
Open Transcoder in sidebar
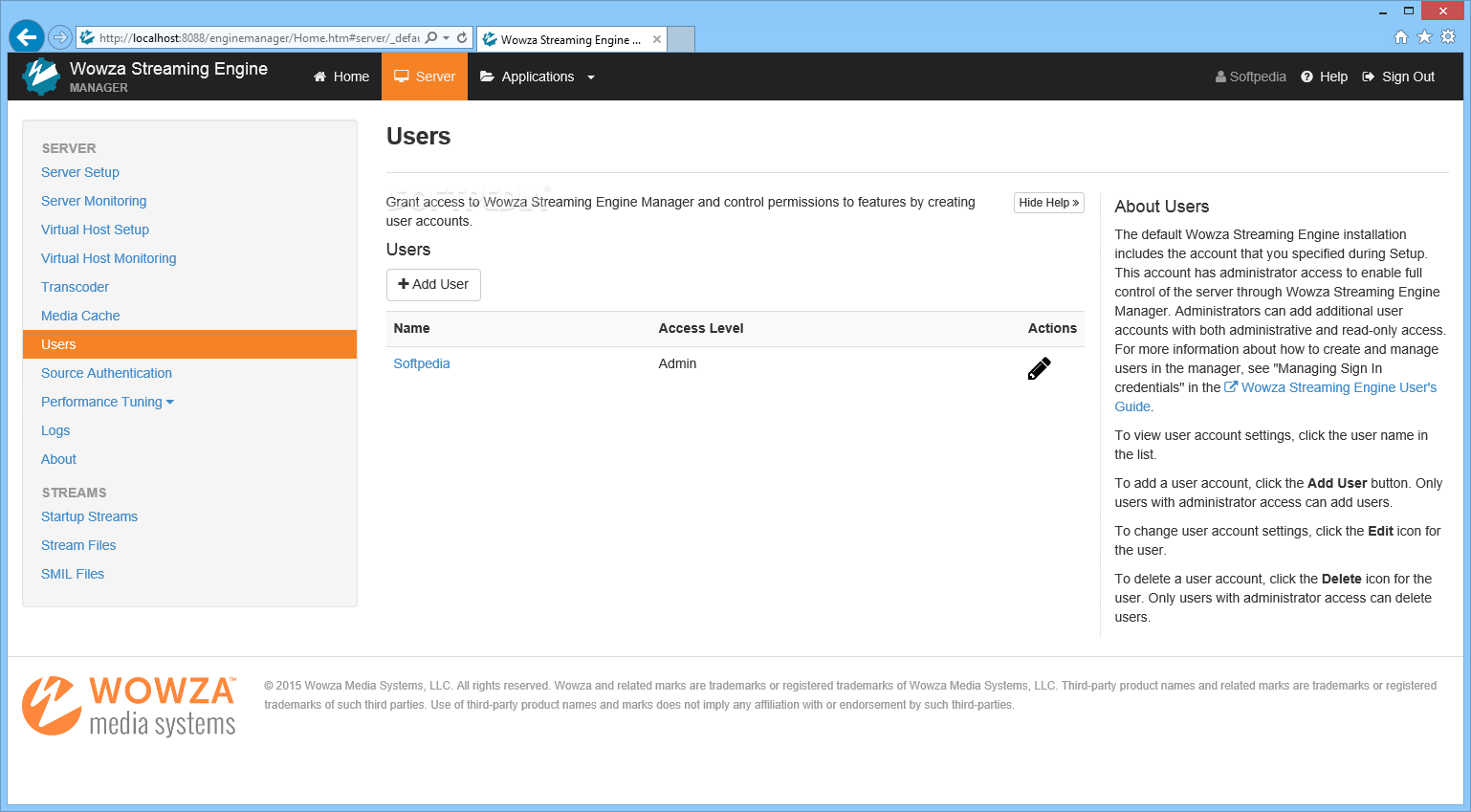75,287
